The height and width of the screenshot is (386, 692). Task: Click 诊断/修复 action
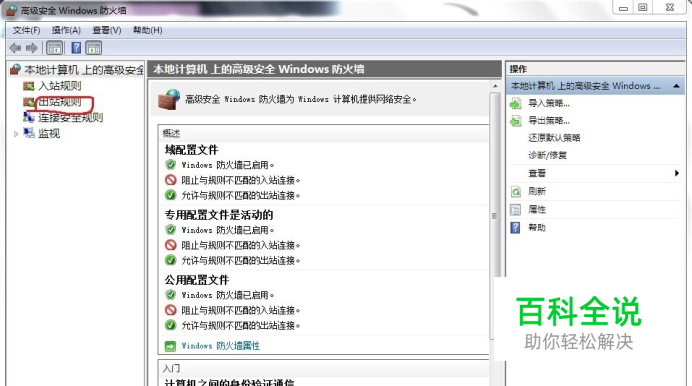(548, 155)
